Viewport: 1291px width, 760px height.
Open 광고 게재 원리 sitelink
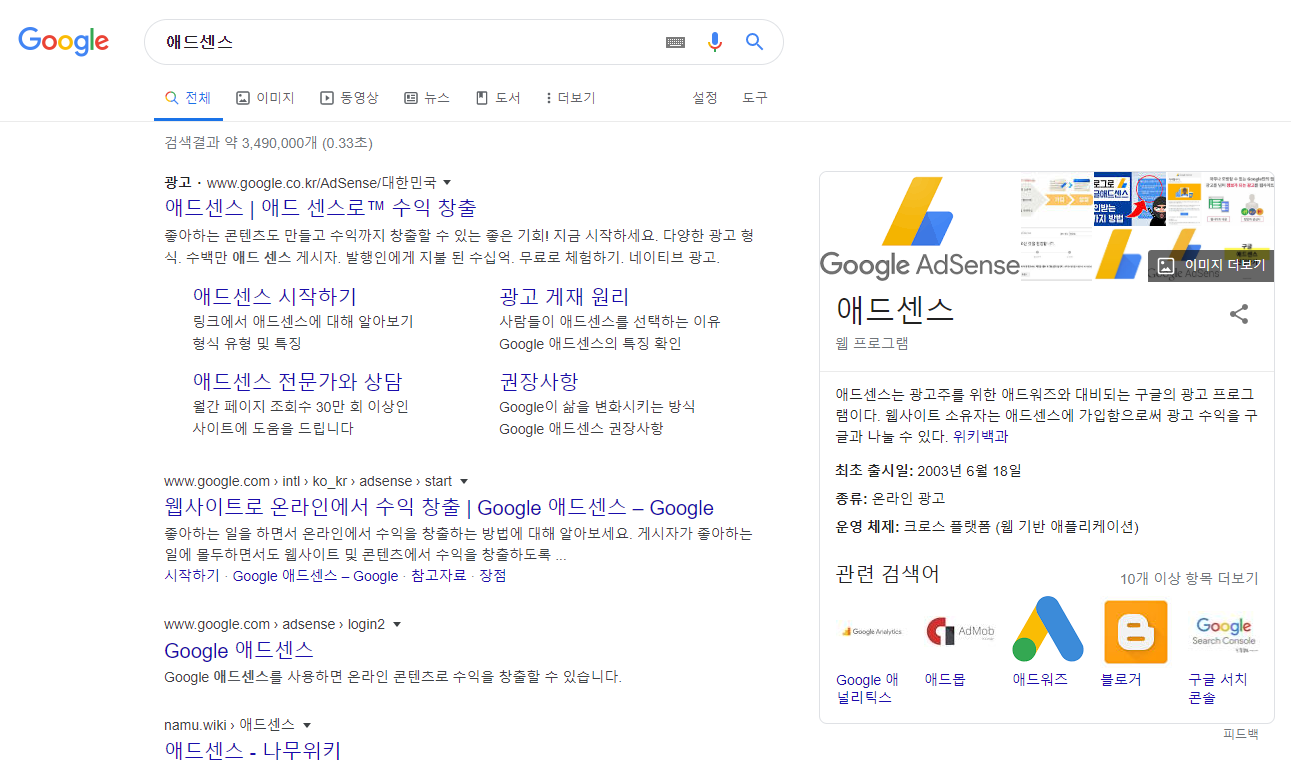(564, 297)
